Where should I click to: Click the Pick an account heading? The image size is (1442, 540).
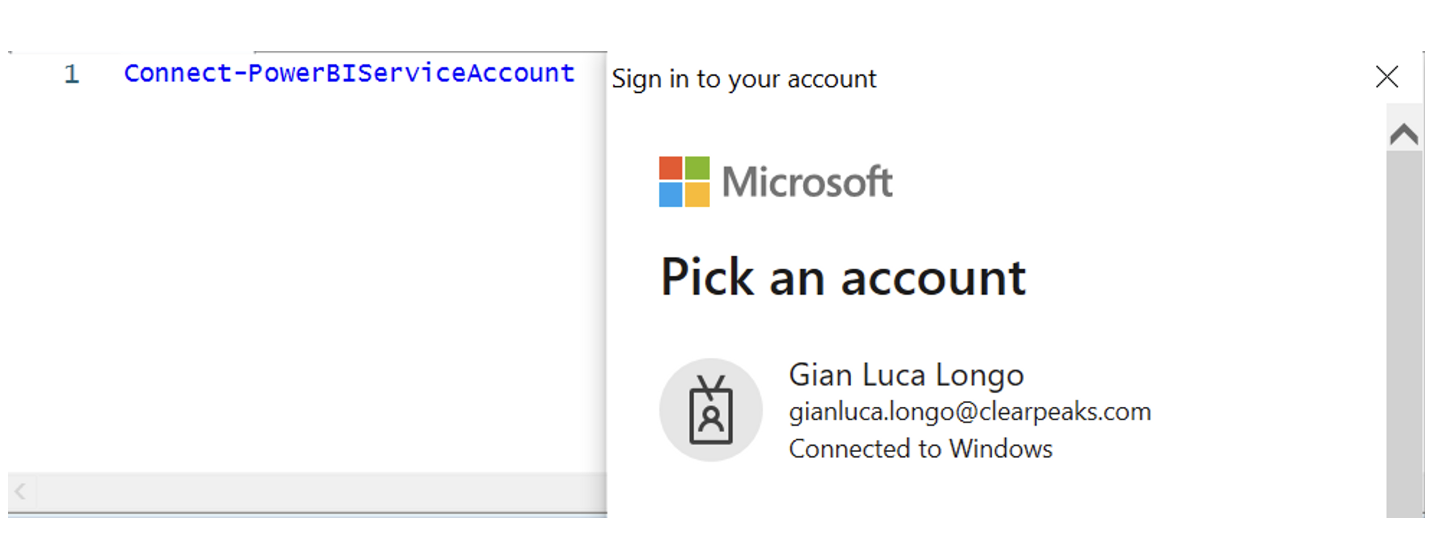843,277
